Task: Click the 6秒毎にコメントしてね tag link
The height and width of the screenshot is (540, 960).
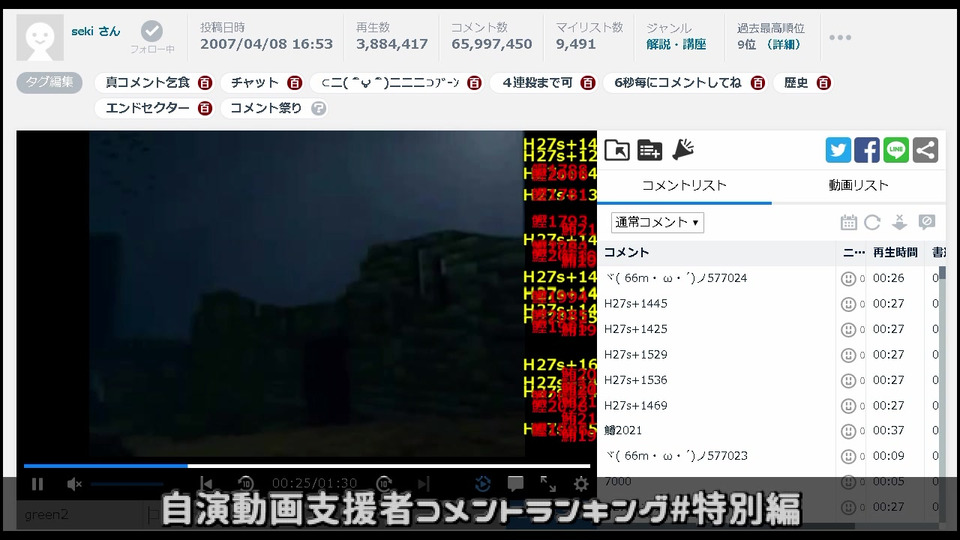Action: (678, 83)
